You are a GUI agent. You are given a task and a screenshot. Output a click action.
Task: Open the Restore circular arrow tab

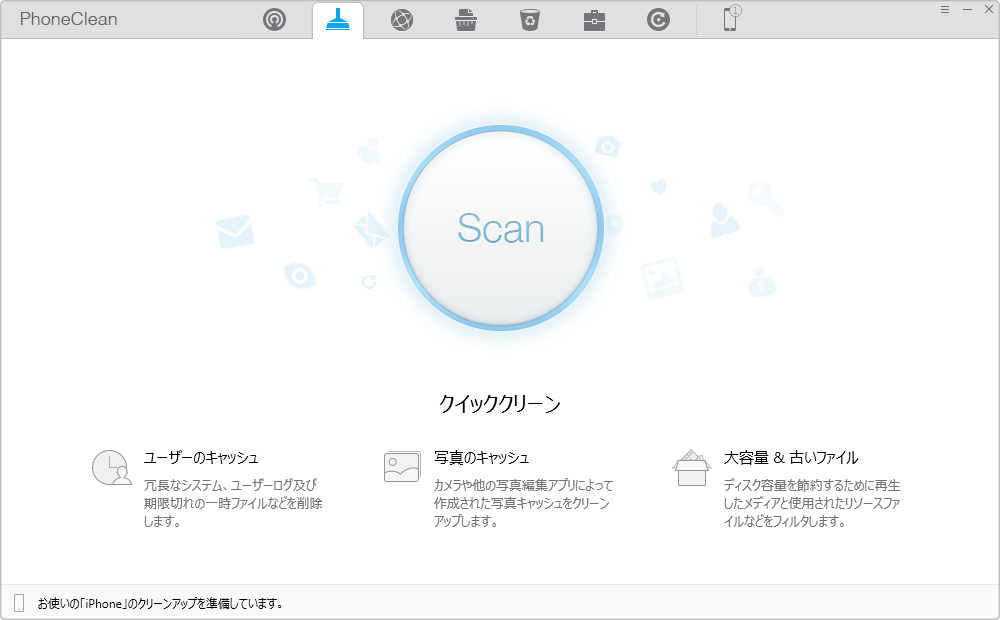click(658, 20)
